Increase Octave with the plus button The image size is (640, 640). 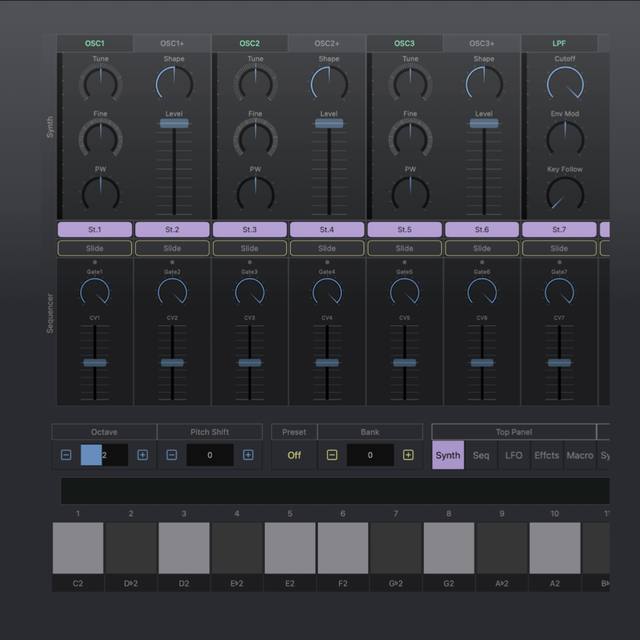point(142,455)
